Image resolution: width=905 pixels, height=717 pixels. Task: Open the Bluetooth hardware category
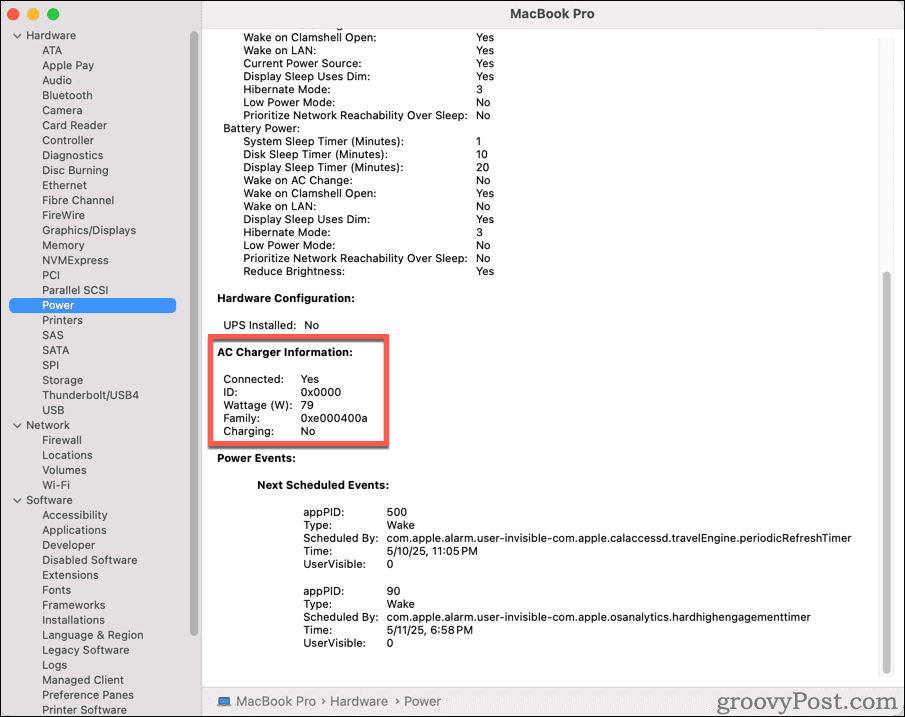pos(67,96)
